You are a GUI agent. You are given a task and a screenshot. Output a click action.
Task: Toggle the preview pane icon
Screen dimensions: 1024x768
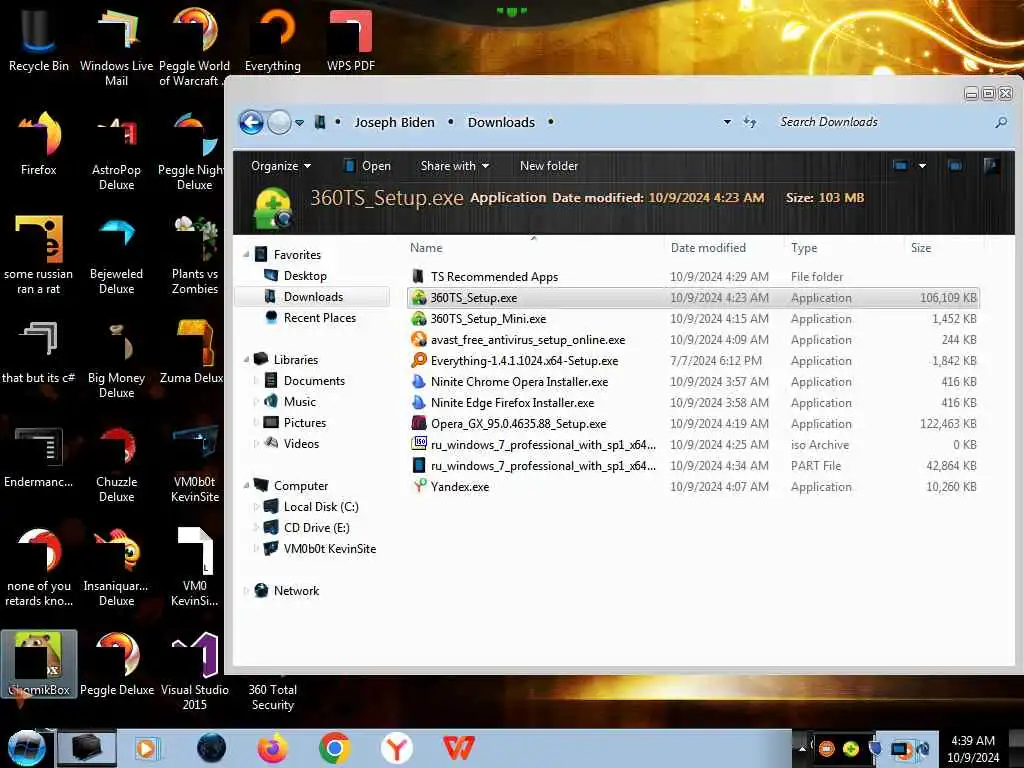(955, 166)
